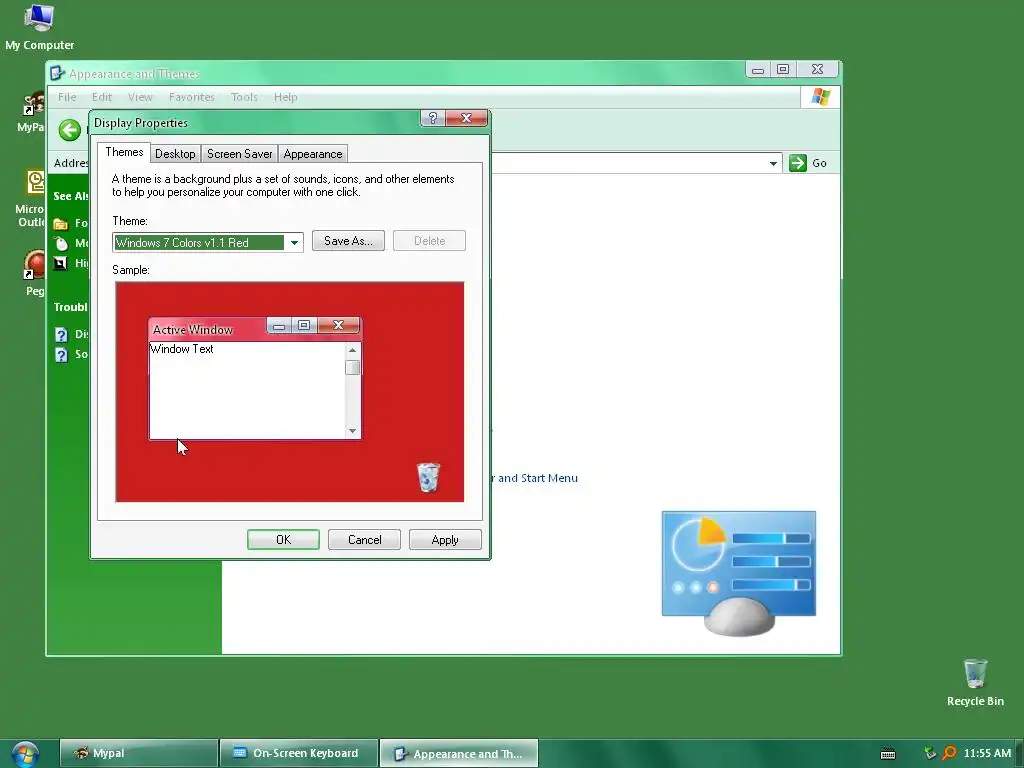Open My Computer desktop icon

tap(39, 27)
